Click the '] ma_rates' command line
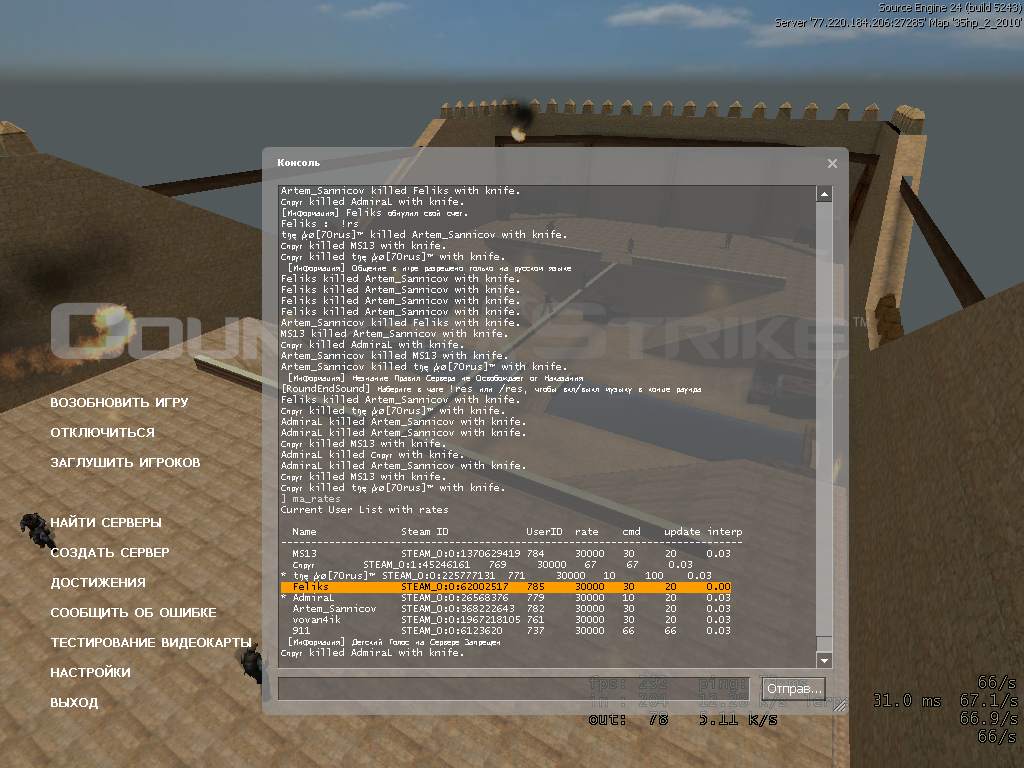Screen dimensions: 1024x768 [311, 499]
